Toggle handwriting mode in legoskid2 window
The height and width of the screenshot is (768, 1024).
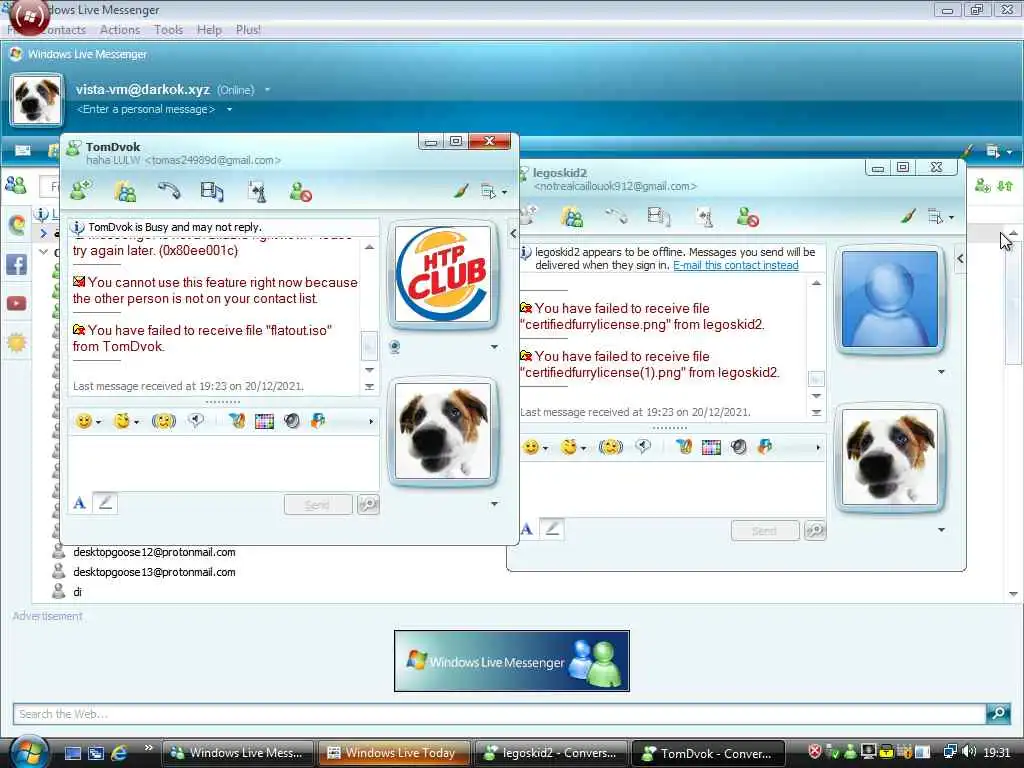pyautogui.click(x=552, y=529)
